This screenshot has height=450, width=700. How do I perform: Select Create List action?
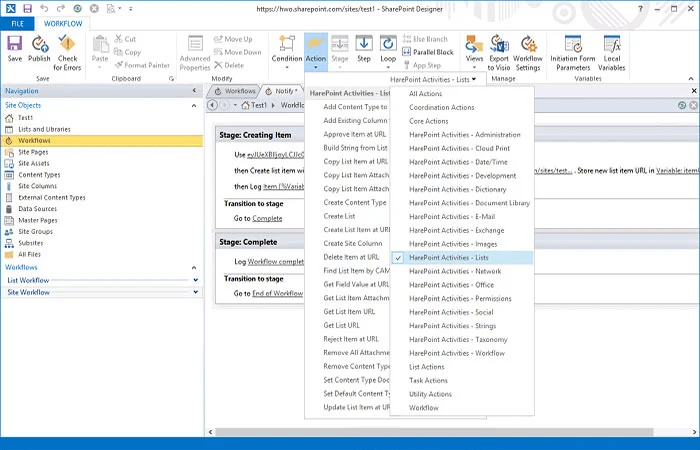(339, 216)
